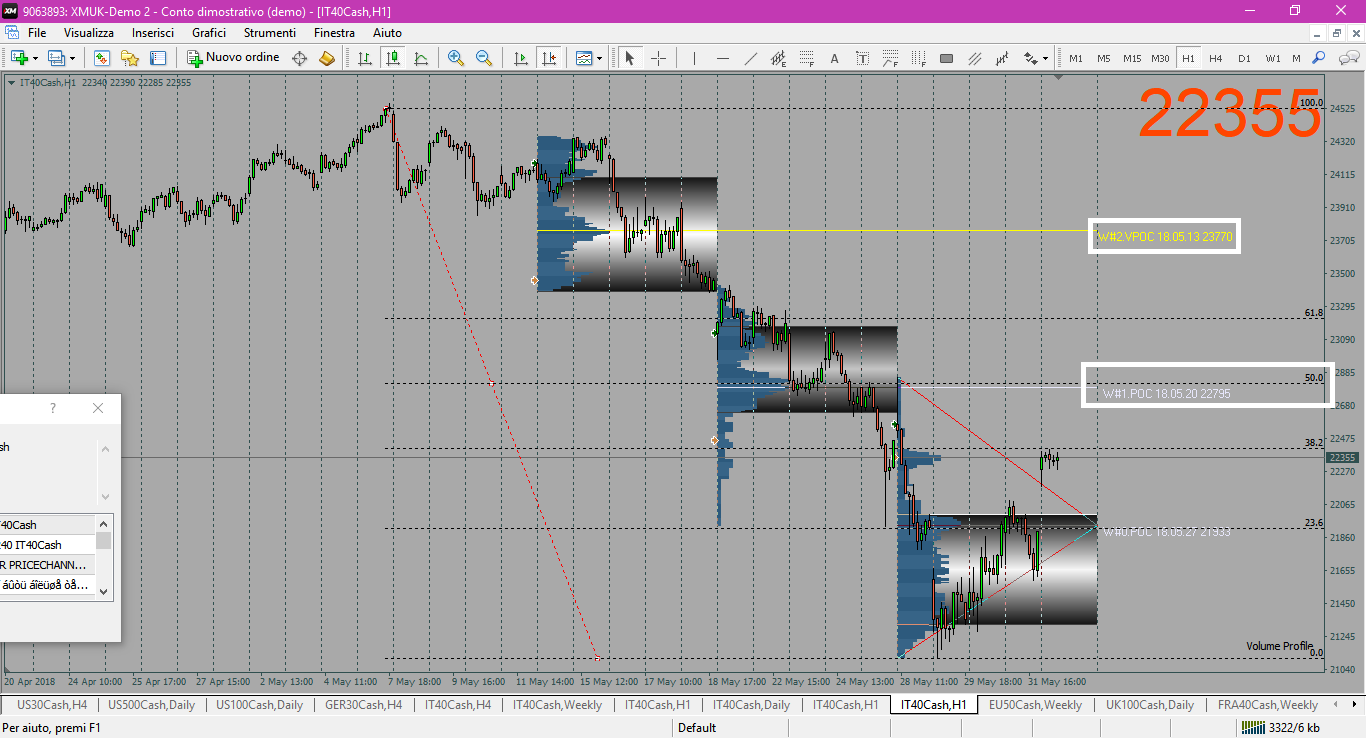Image resolution: width=1366 pixels, height=738 pixels.
Task: Click the dialog list scrollbar down arrow
Action: pyautogui.click(x=104, y=590)
